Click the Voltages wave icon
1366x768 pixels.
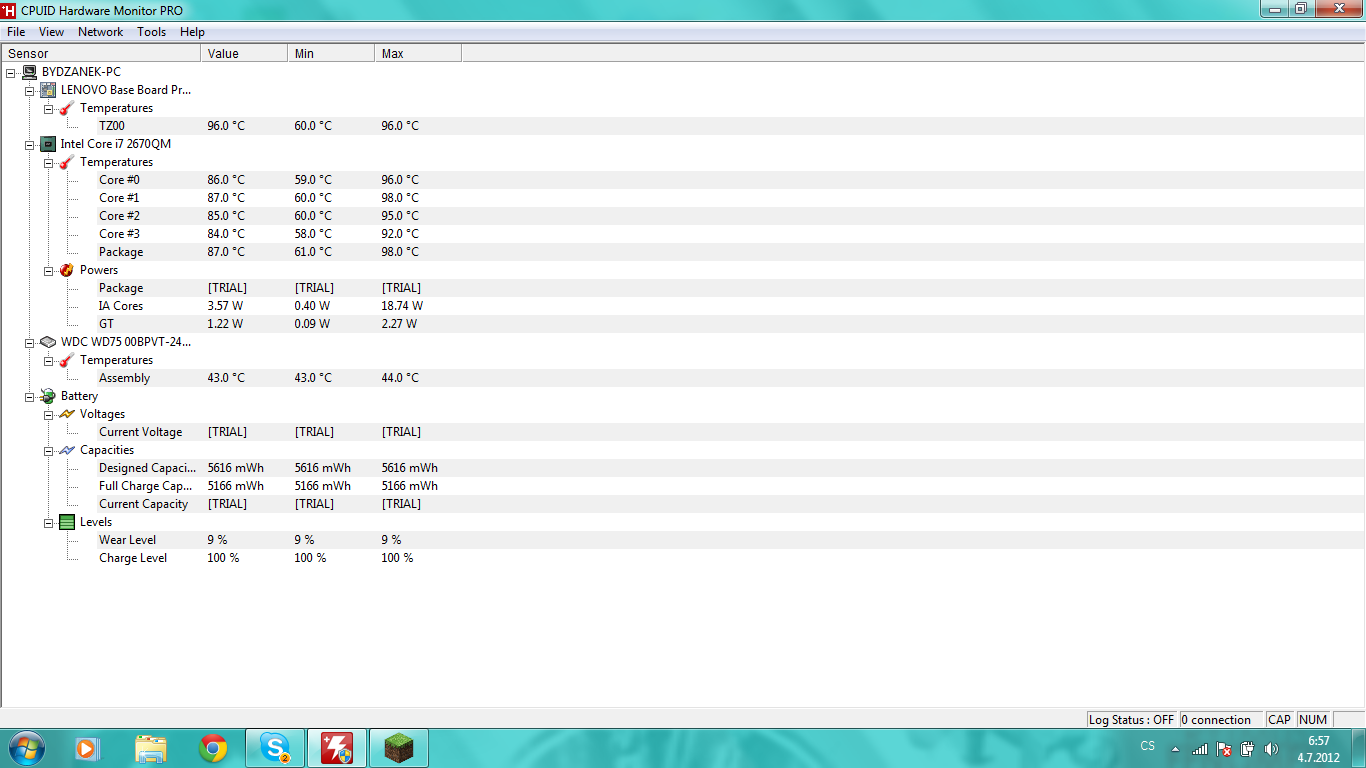click(x=67, y=414)
